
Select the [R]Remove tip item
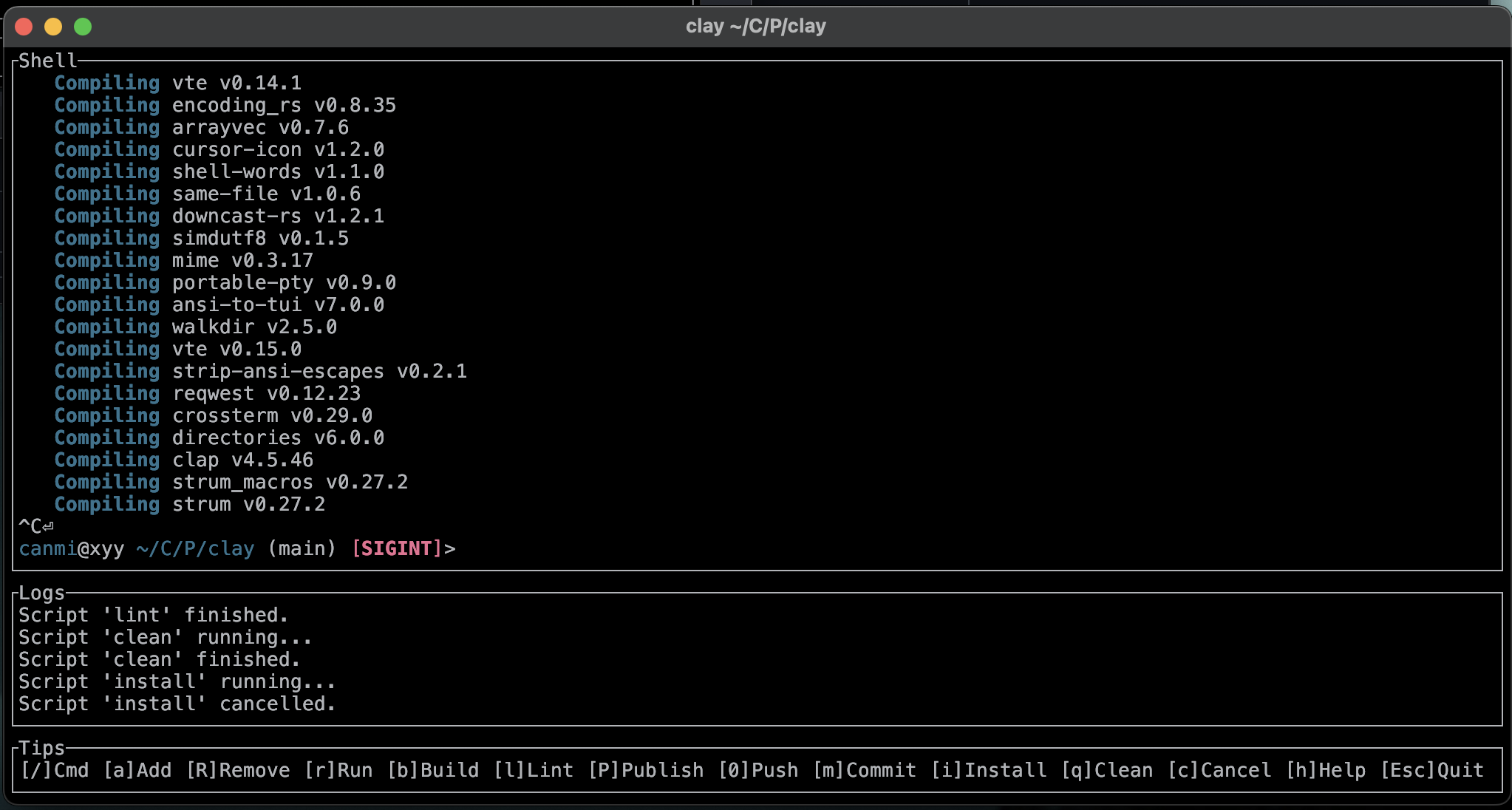[238, 770]
